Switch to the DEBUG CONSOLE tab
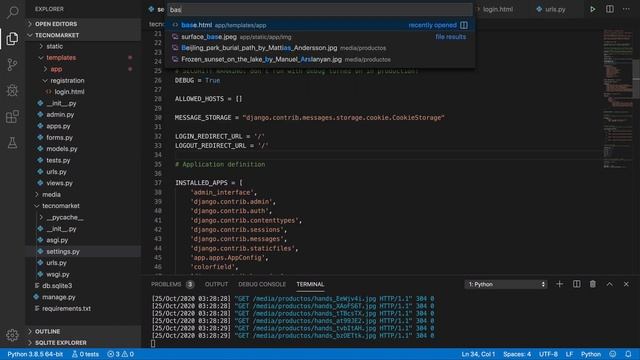 pyautogui.click(x=262, y=284)
